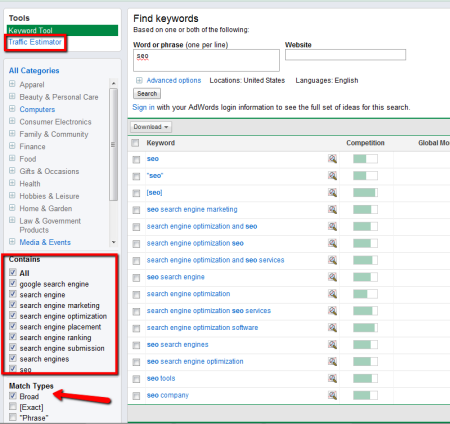The height and width of the screenshot is (424, 450).
Task: Click magnifier icon for seo search engine marketing
Action: [x=332, y=209]
